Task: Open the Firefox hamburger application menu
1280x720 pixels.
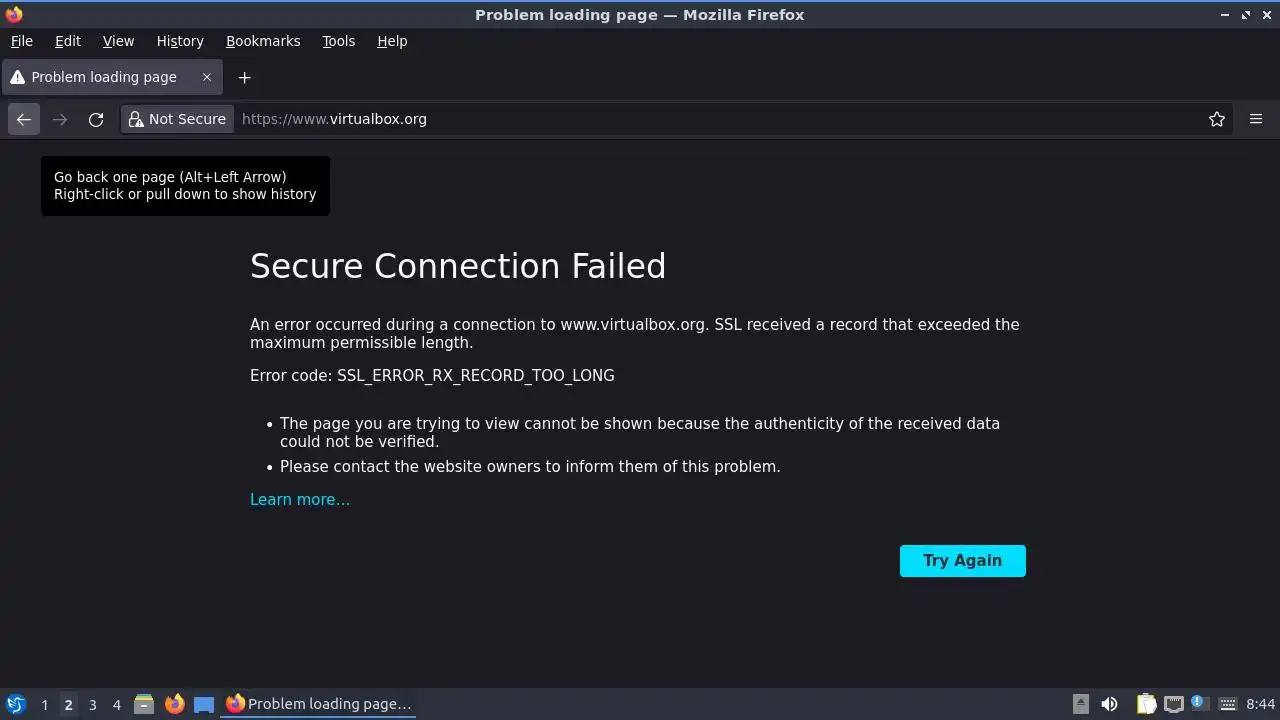Action: [x=1256, y=119]
